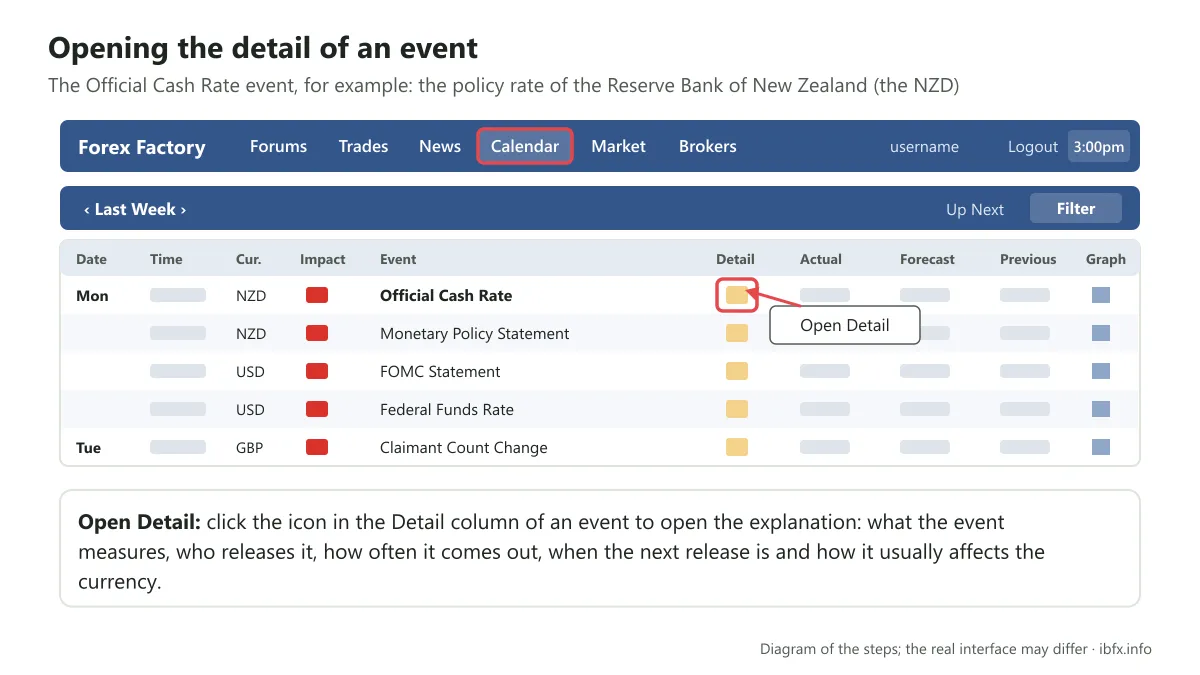The image size is (1200, 675).
Task: Open graph icon for FOMC Statement
Action: pos(1101,371)
